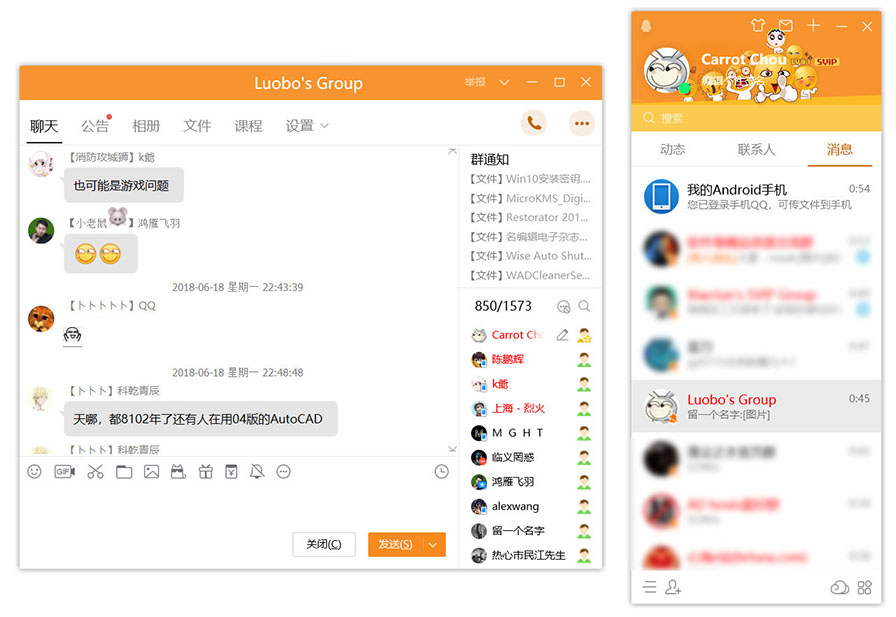Select the 消息 tab in QQ panel
The width and height of the screenshot is (896, 617).
(839, 150)
